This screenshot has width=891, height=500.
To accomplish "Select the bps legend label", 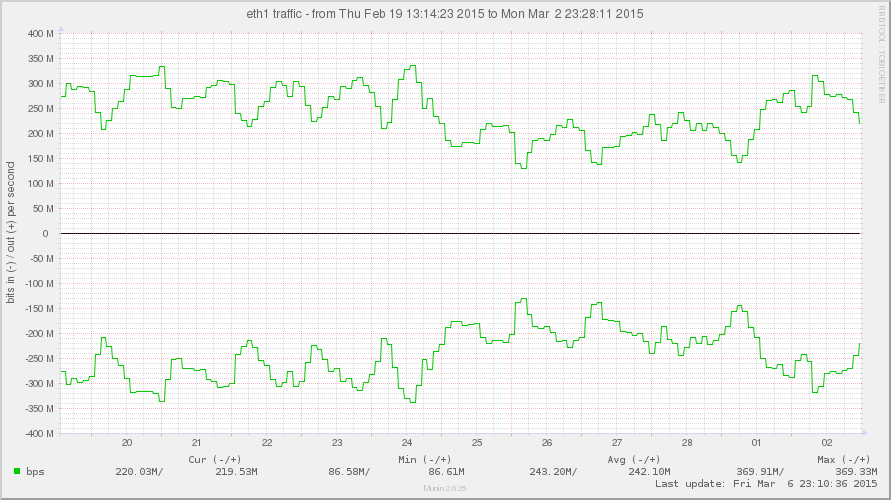I will coord(35,472).
